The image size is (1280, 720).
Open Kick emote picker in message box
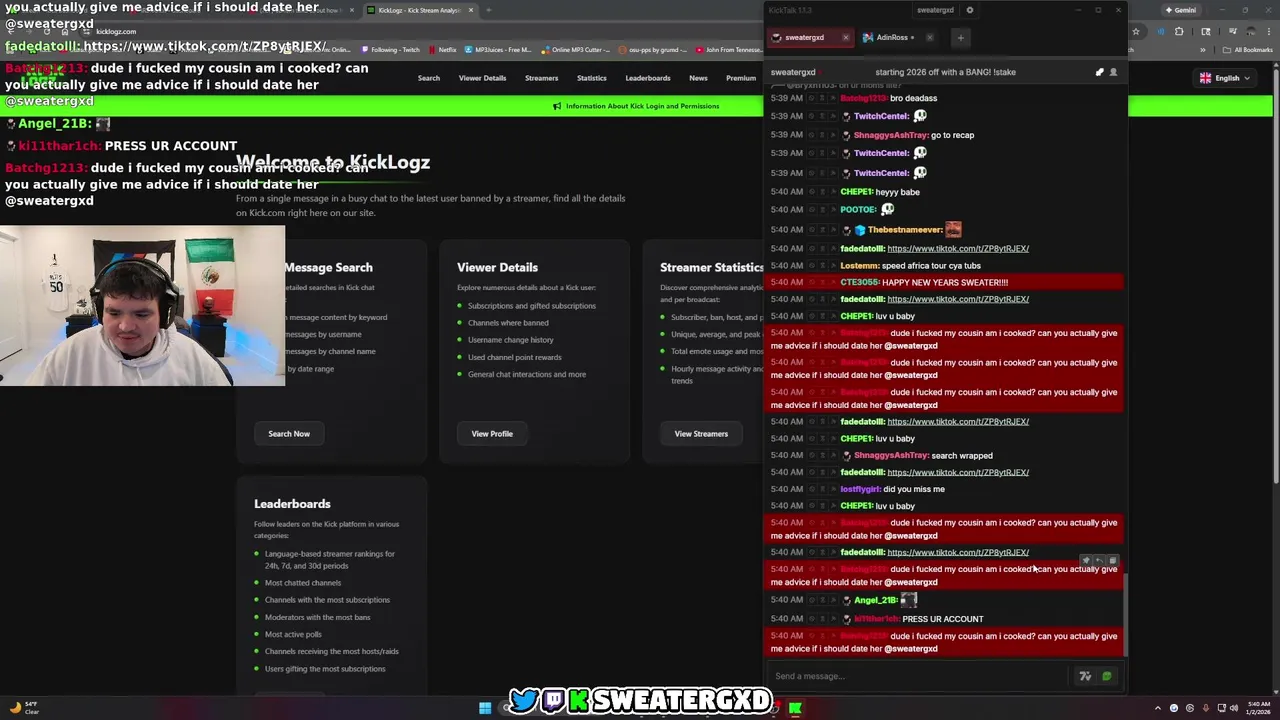tap(1107, 676)
